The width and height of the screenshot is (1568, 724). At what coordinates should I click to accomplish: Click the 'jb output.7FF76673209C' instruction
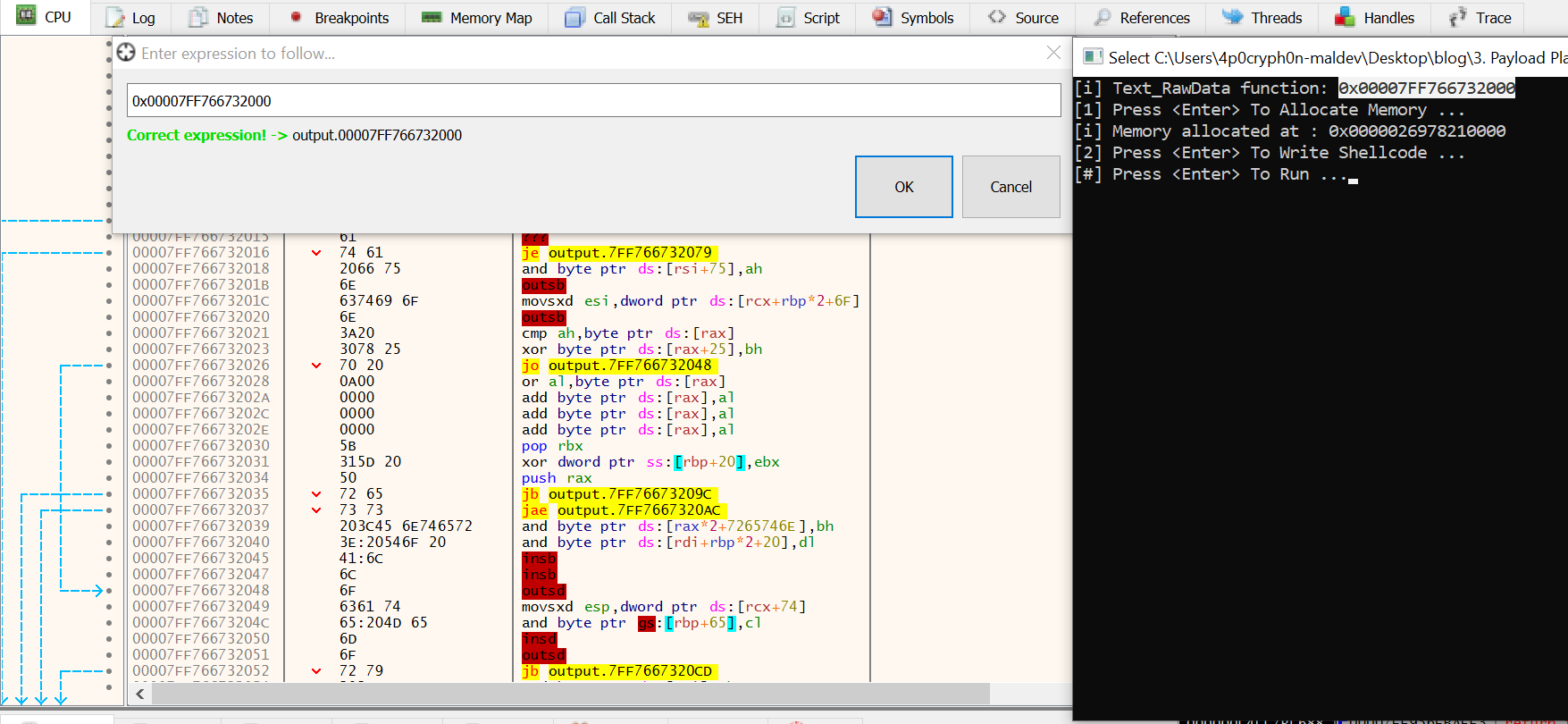619,494
